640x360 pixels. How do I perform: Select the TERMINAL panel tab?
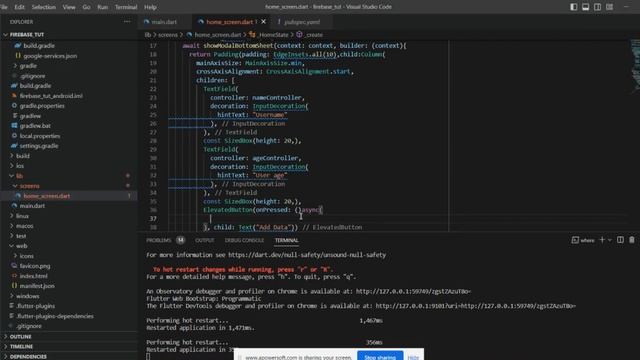tap(287, 240)
